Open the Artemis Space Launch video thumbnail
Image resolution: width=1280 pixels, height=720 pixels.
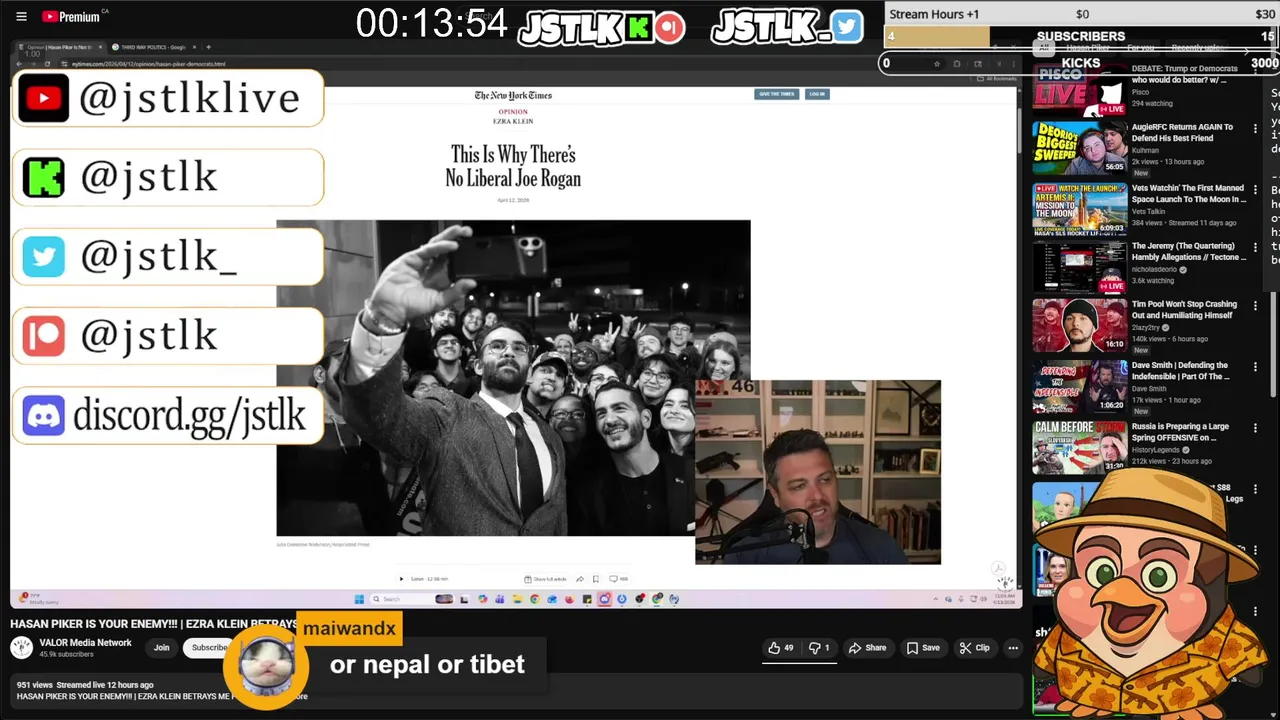pos(1080,209)
